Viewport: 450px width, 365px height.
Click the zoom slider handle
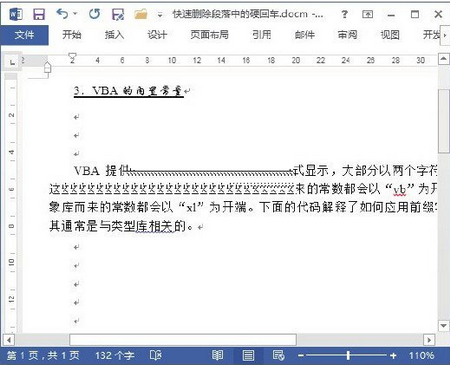[348, 355]
